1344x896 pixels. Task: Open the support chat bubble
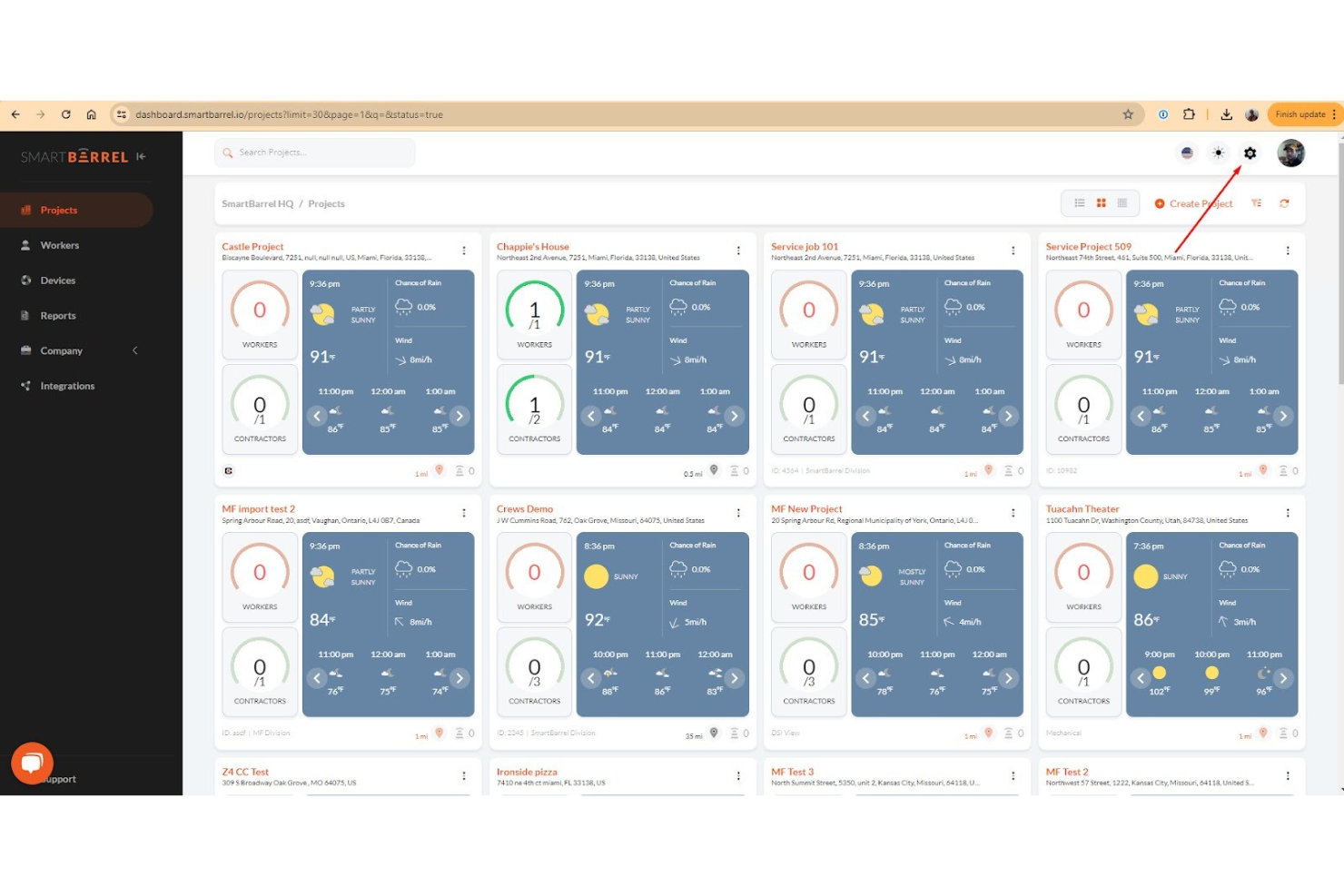[x=32, y=763]
